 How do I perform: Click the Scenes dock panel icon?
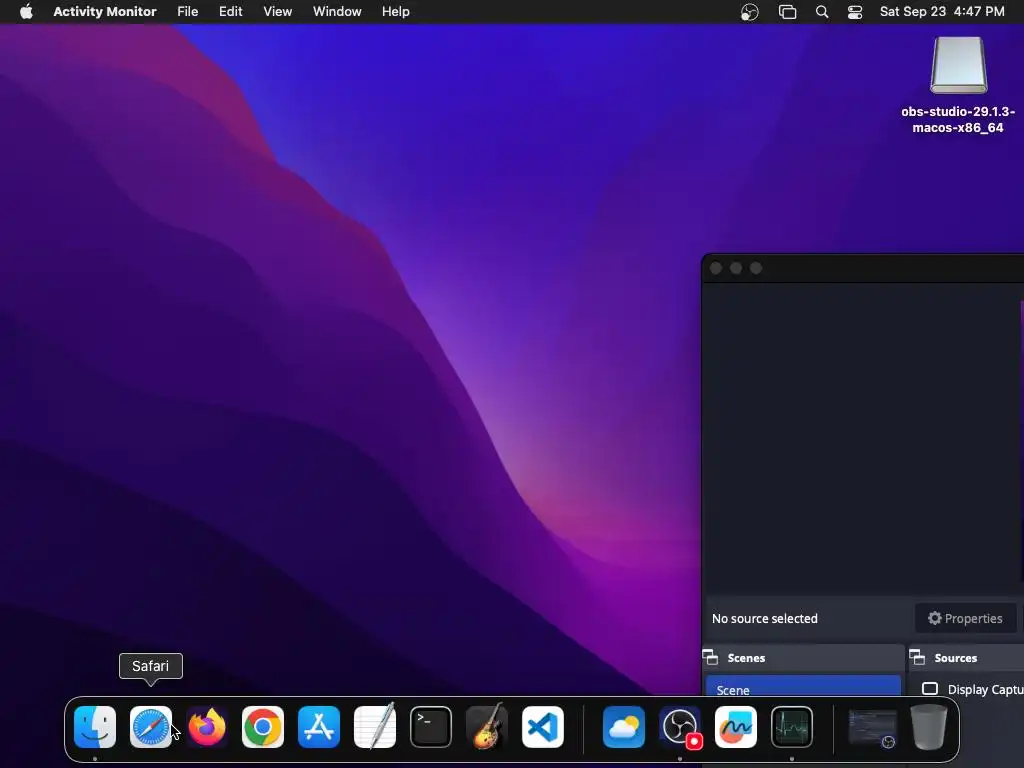[x=711, y=657]
